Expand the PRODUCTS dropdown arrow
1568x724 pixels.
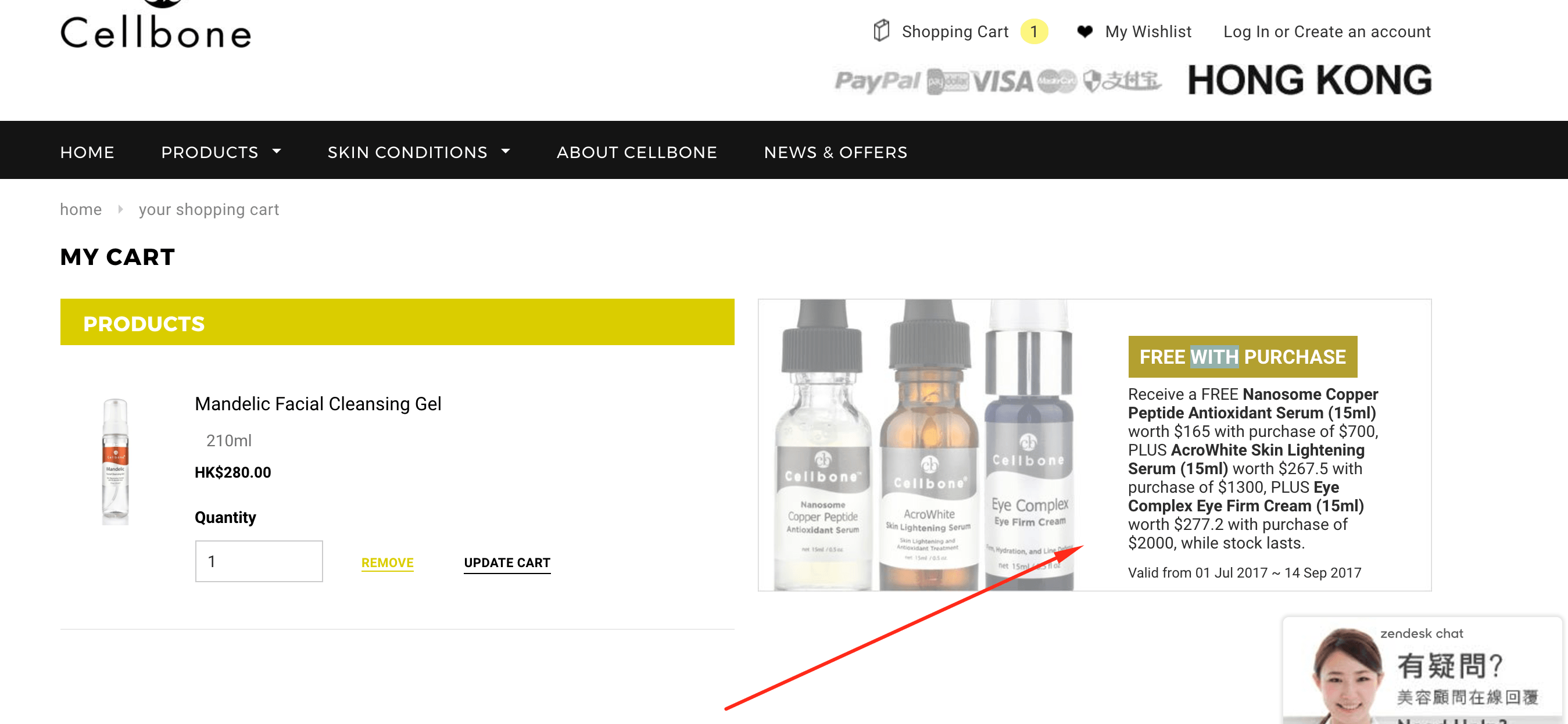pos(277,151)
